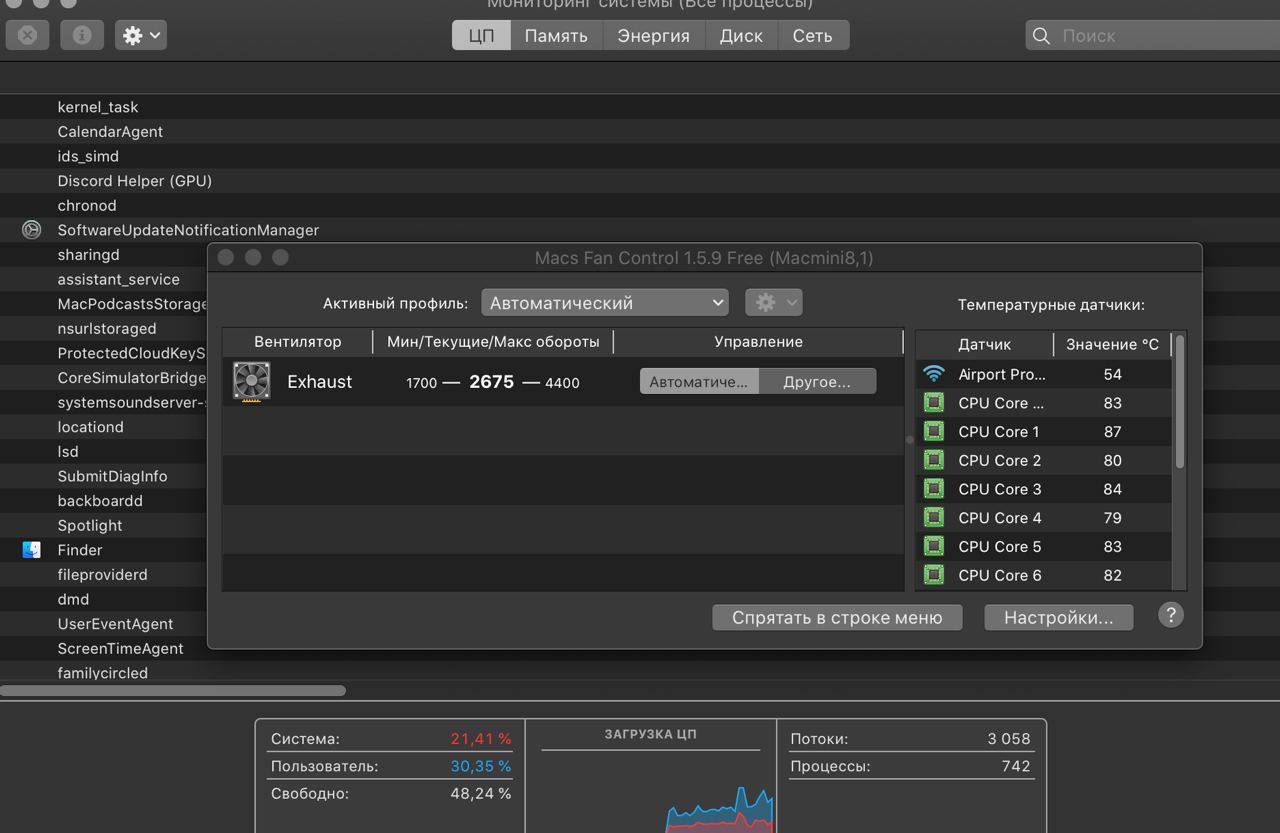
Task: Click the help question mark button
Action: pos(1171,615)
